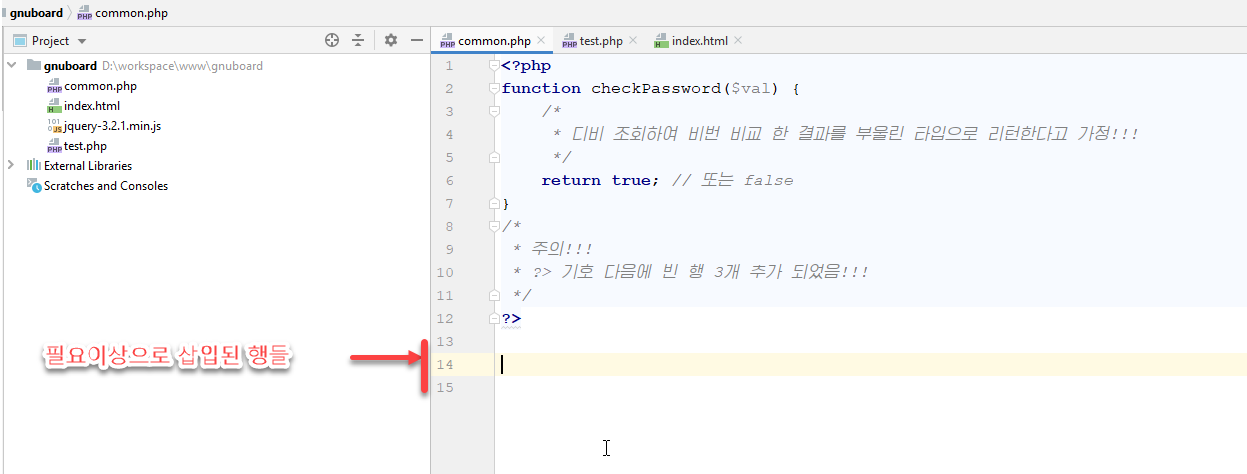Close the common.php editor tab
1247x474 pixels.
click(x=542, y=41)
